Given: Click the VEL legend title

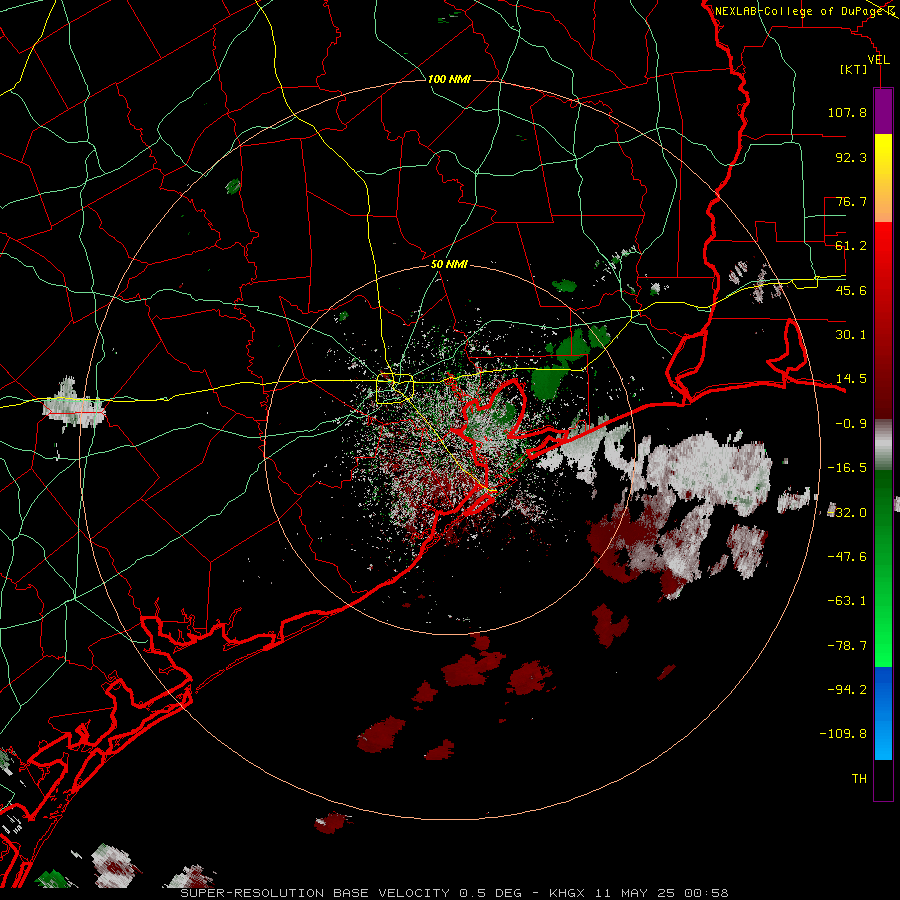Looking at the screenshot, I should 878,60.
